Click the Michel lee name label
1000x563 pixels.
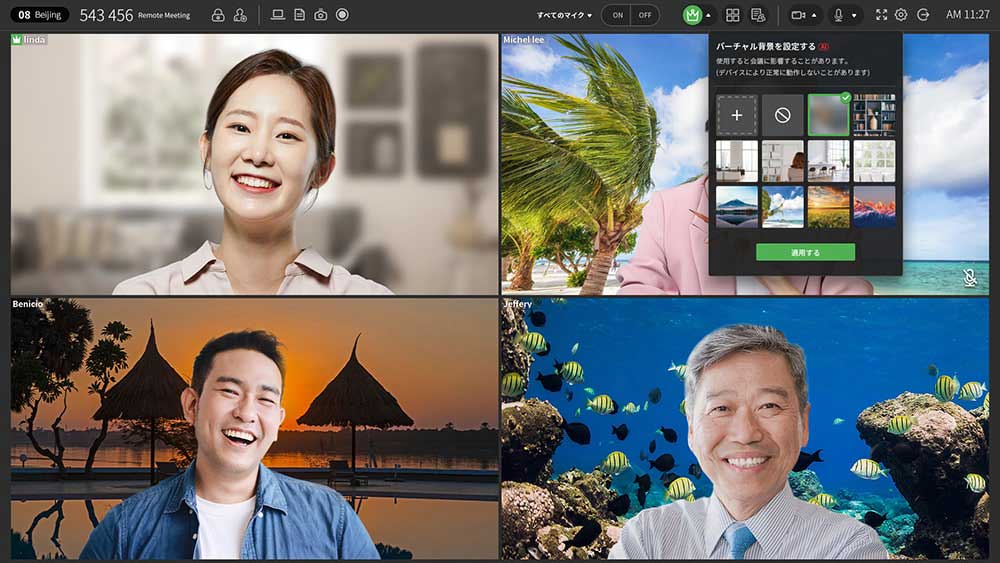[x=524, y=40]
